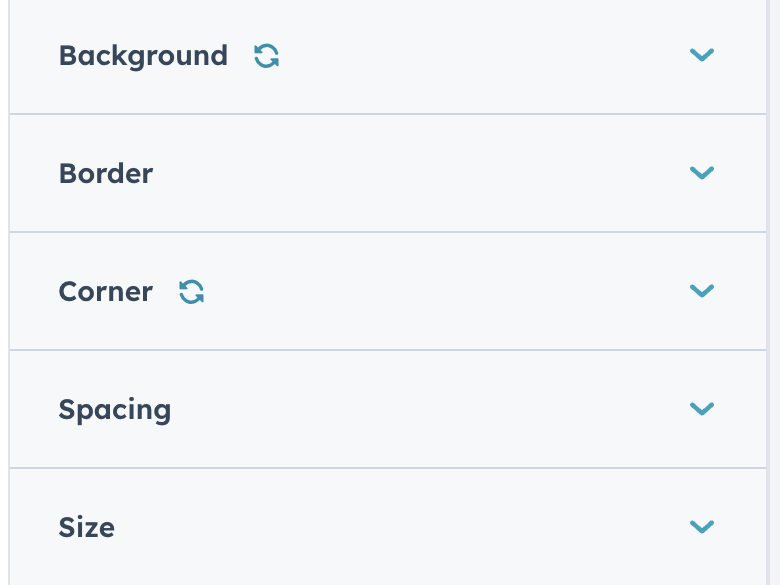780x585 pixels.
Task: Click the Size section chevron arrow
Action: pos(702,527)
